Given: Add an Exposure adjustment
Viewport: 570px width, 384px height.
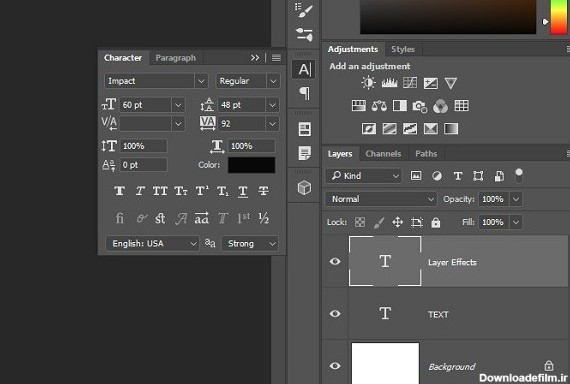Looking at the screenshot, I should [x=430, y=83].
